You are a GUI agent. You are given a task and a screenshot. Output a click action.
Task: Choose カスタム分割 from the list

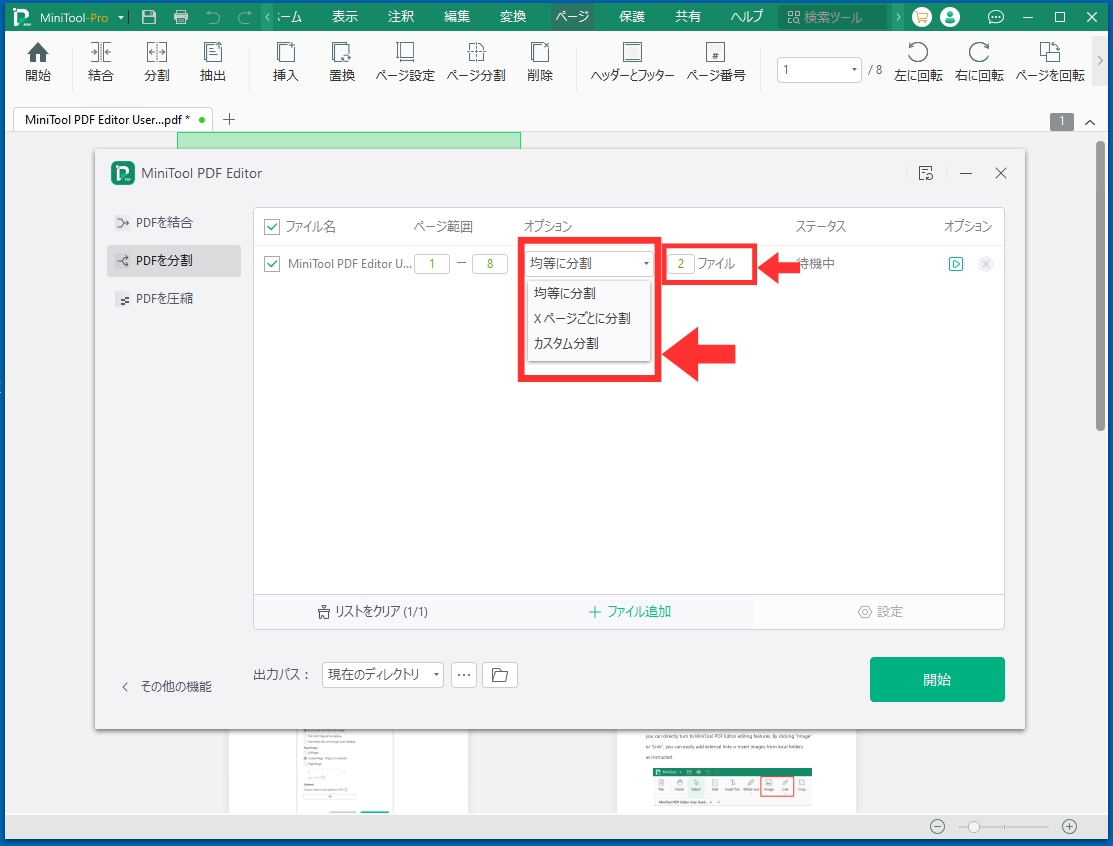coord(588,344)
